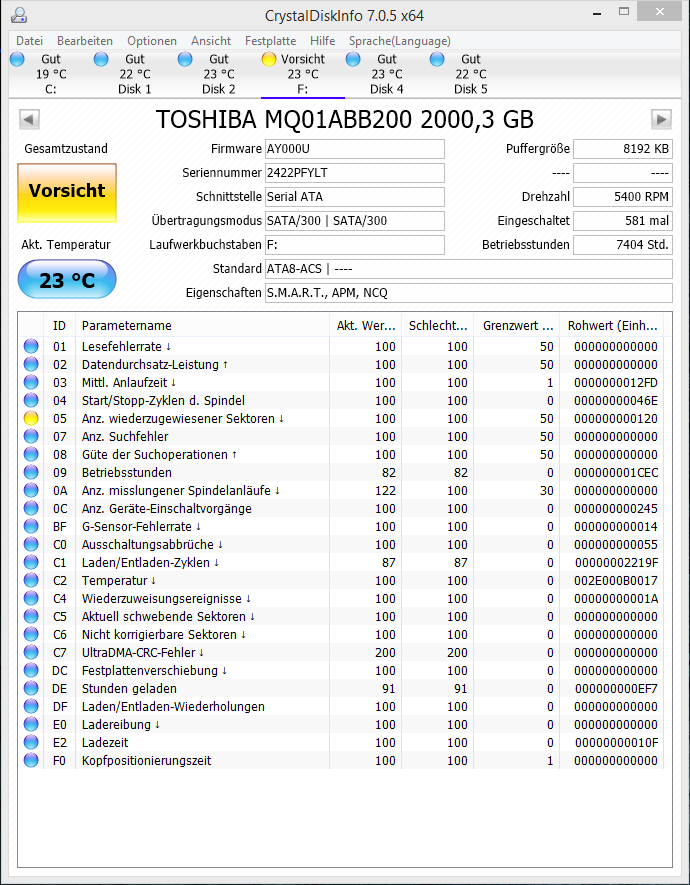This screenshot has height=885, width=690.
Task: Click the Firmware field AY000U
Action: [355, 149]
